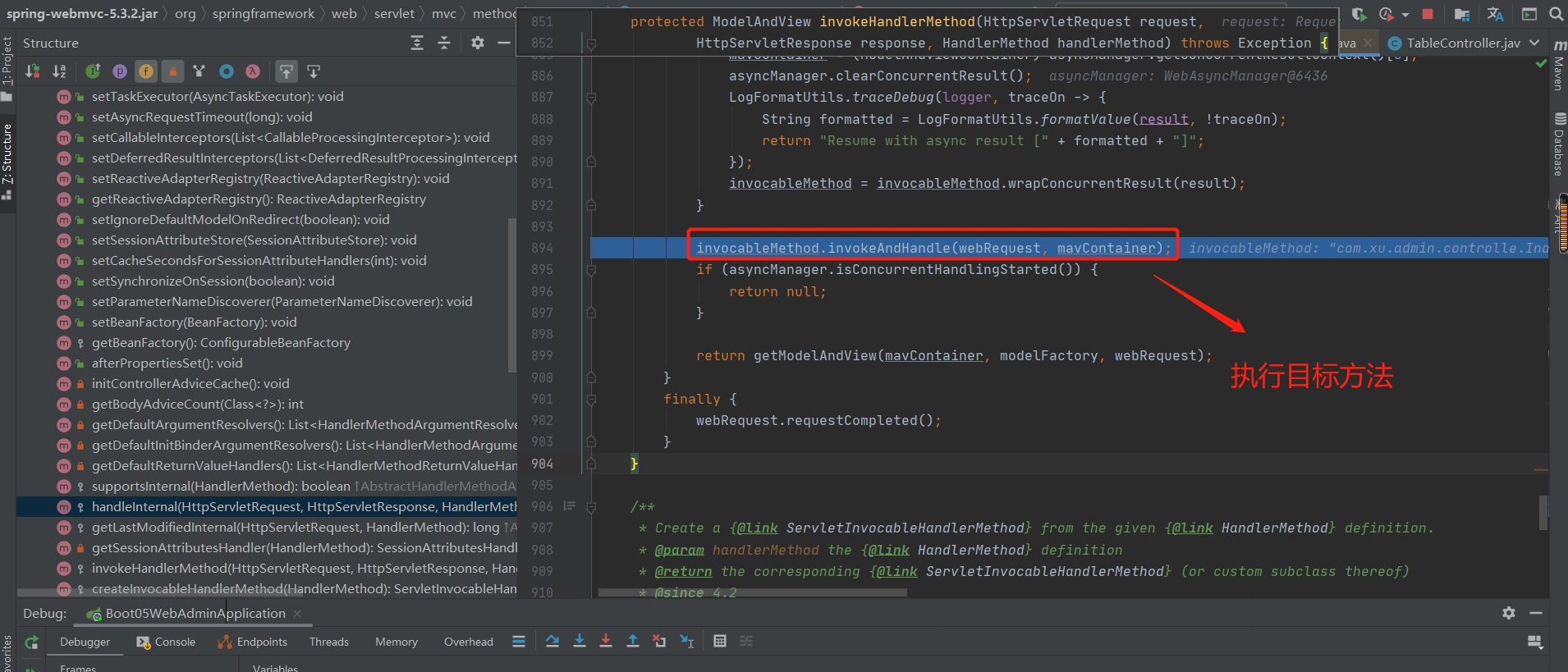Open Project Structure icon in top toolbar

(1462, 14)
